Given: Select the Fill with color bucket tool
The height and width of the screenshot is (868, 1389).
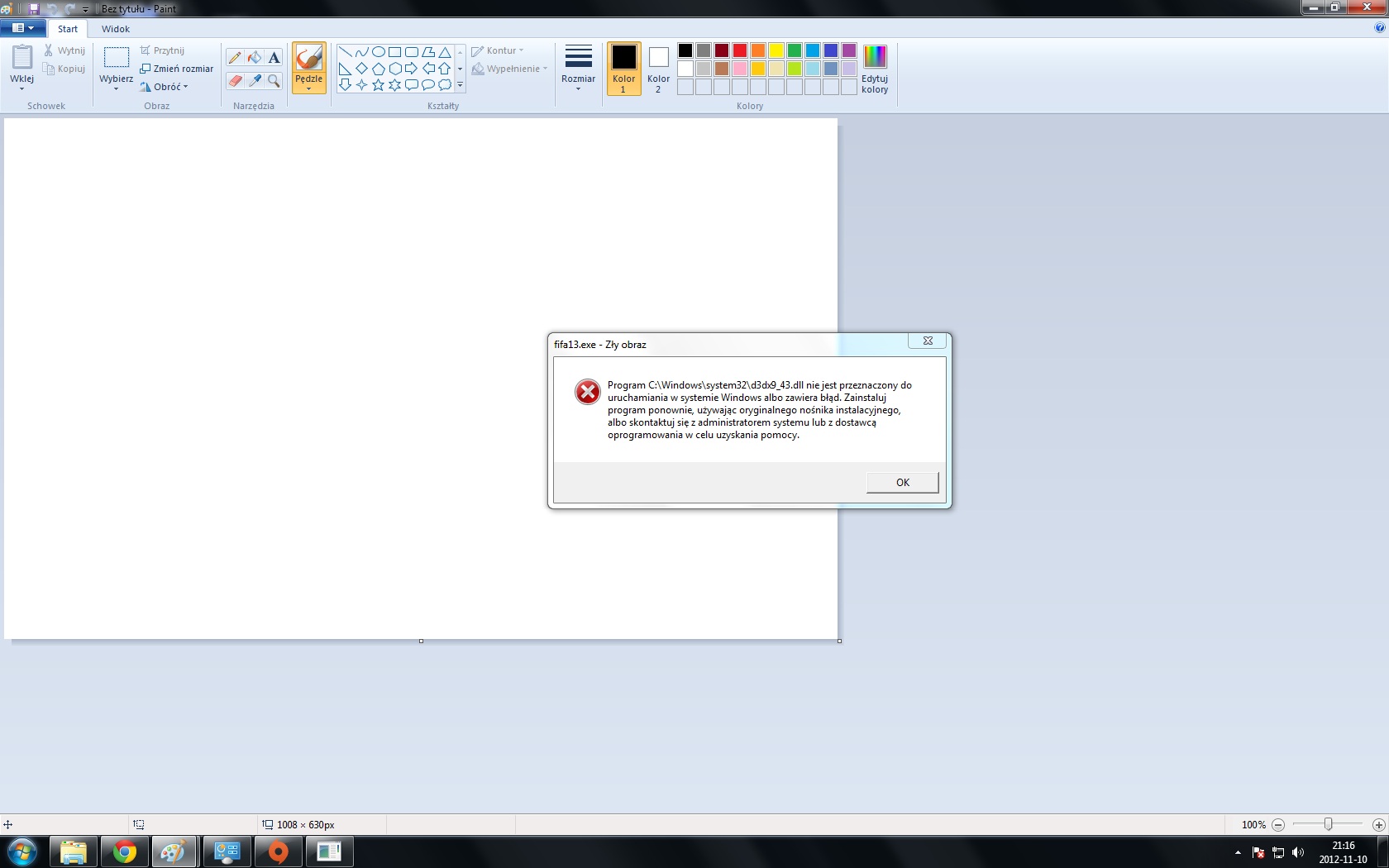Looking at the screenshot, I should [255, 57].
